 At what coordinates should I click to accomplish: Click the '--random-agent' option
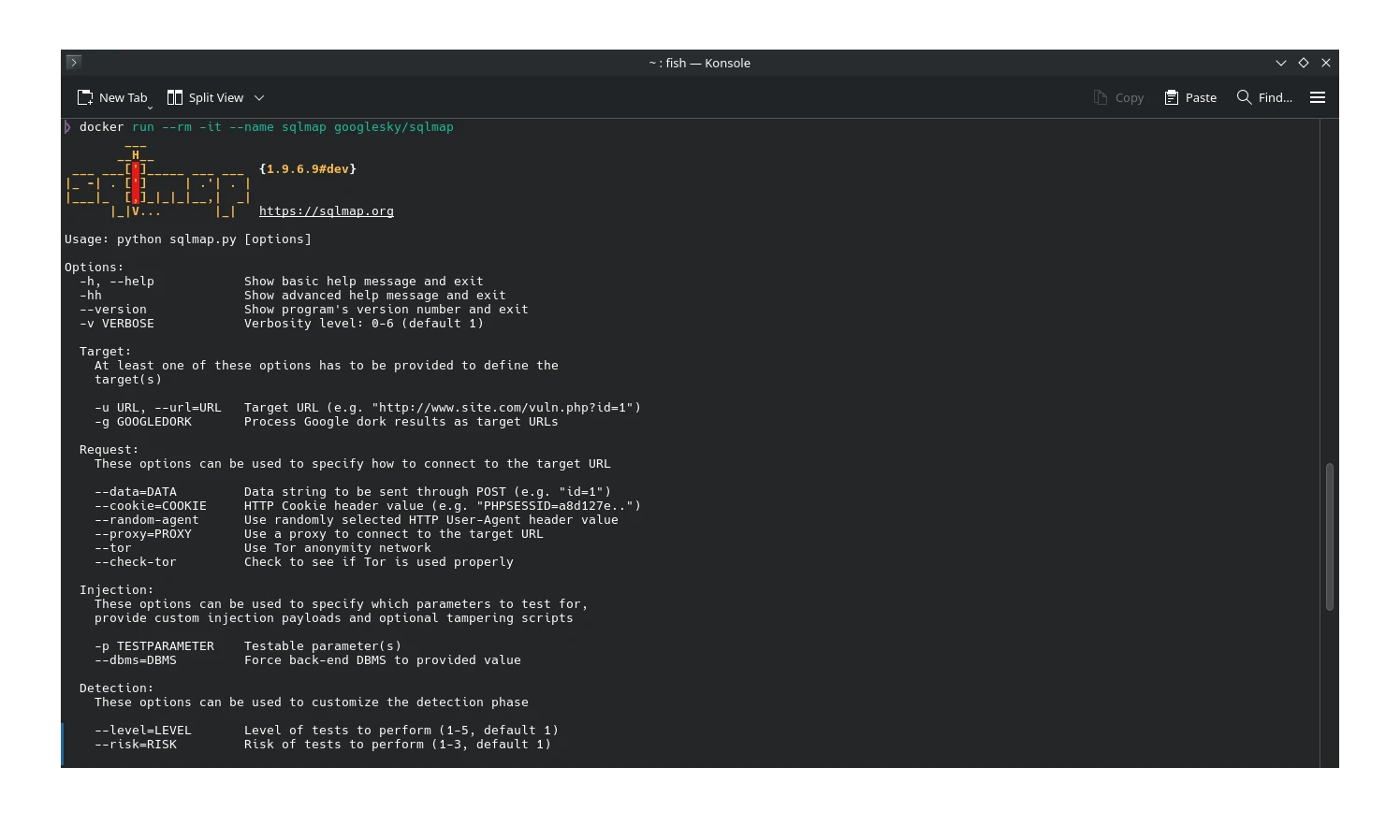click(x=147, y=520)
